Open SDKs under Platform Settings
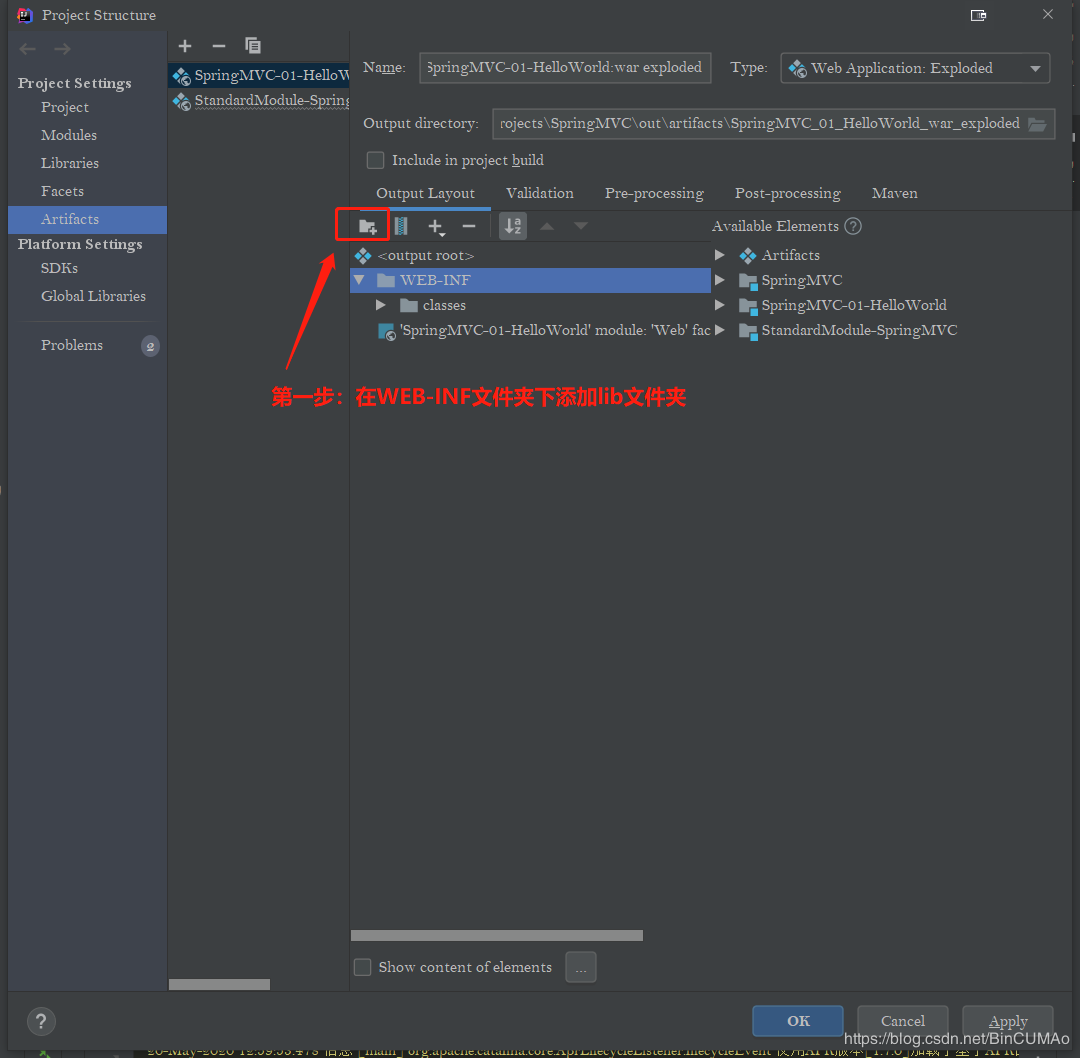This screenshot has height=1058, width=1080. [59, 269]
